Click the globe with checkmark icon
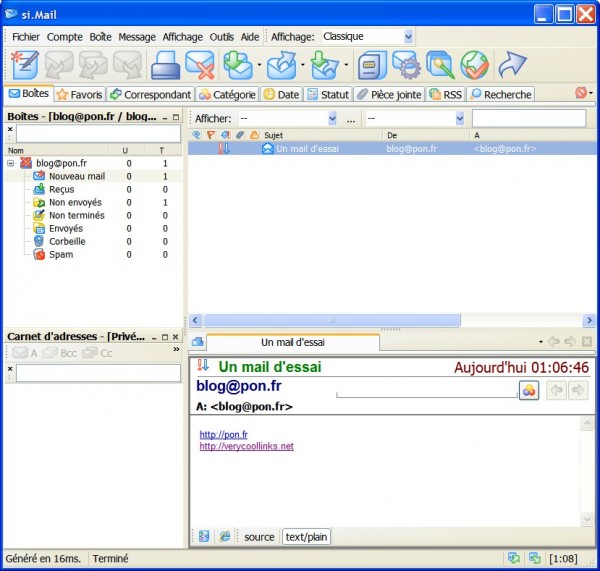The width and height of the screenshot is (600, 571). coord(474,65)
